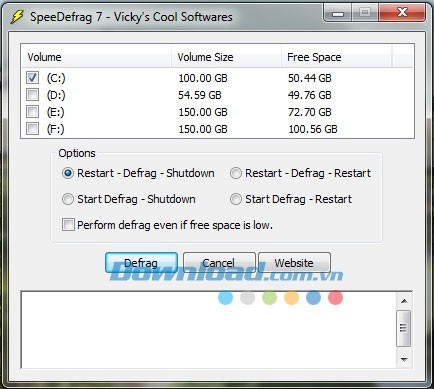434x389 pixels.
Task: Click the 72.70 GB free space value
Action: pos(310,112)
